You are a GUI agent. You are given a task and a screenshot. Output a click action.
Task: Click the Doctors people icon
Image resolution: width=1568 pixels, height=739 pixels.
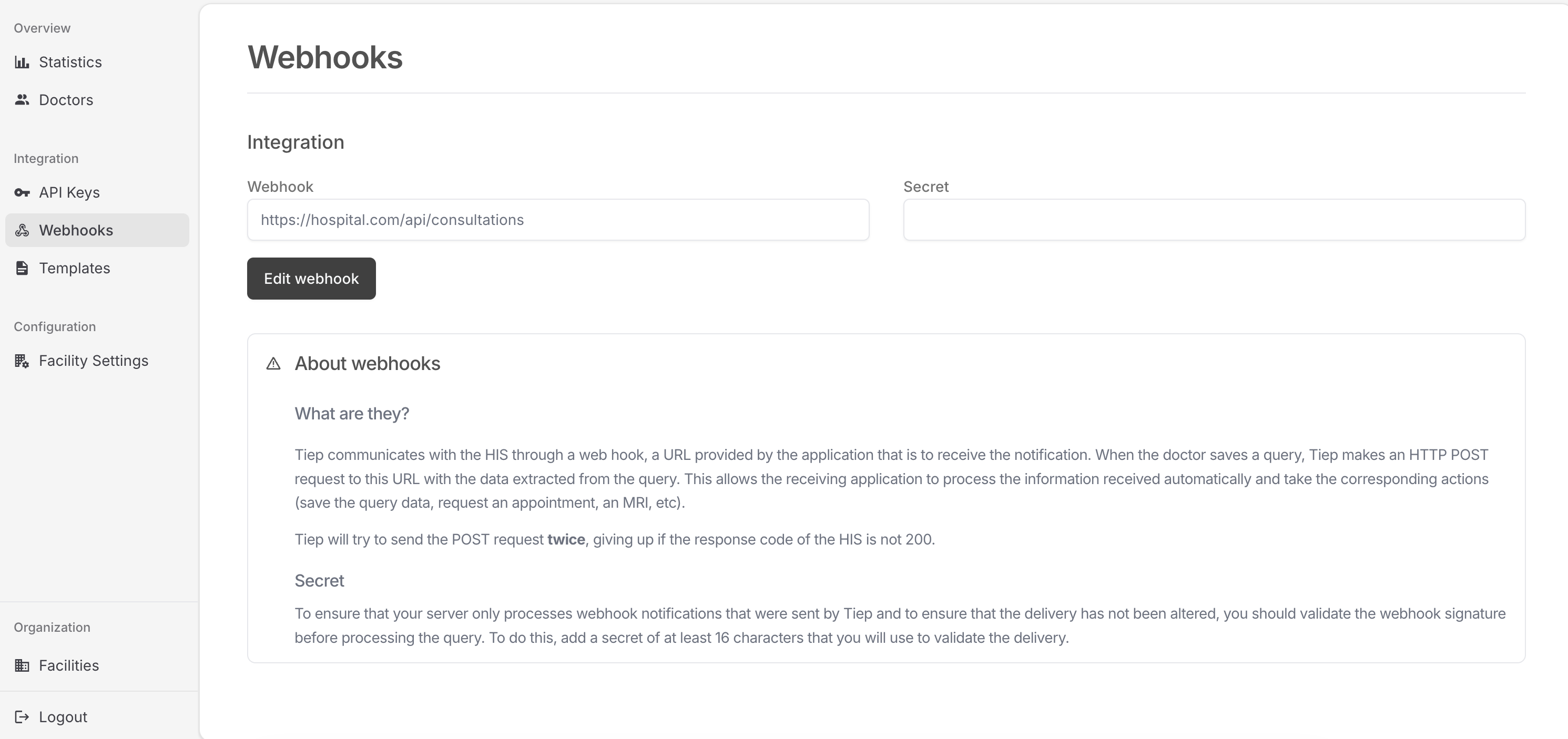[22, 100]
